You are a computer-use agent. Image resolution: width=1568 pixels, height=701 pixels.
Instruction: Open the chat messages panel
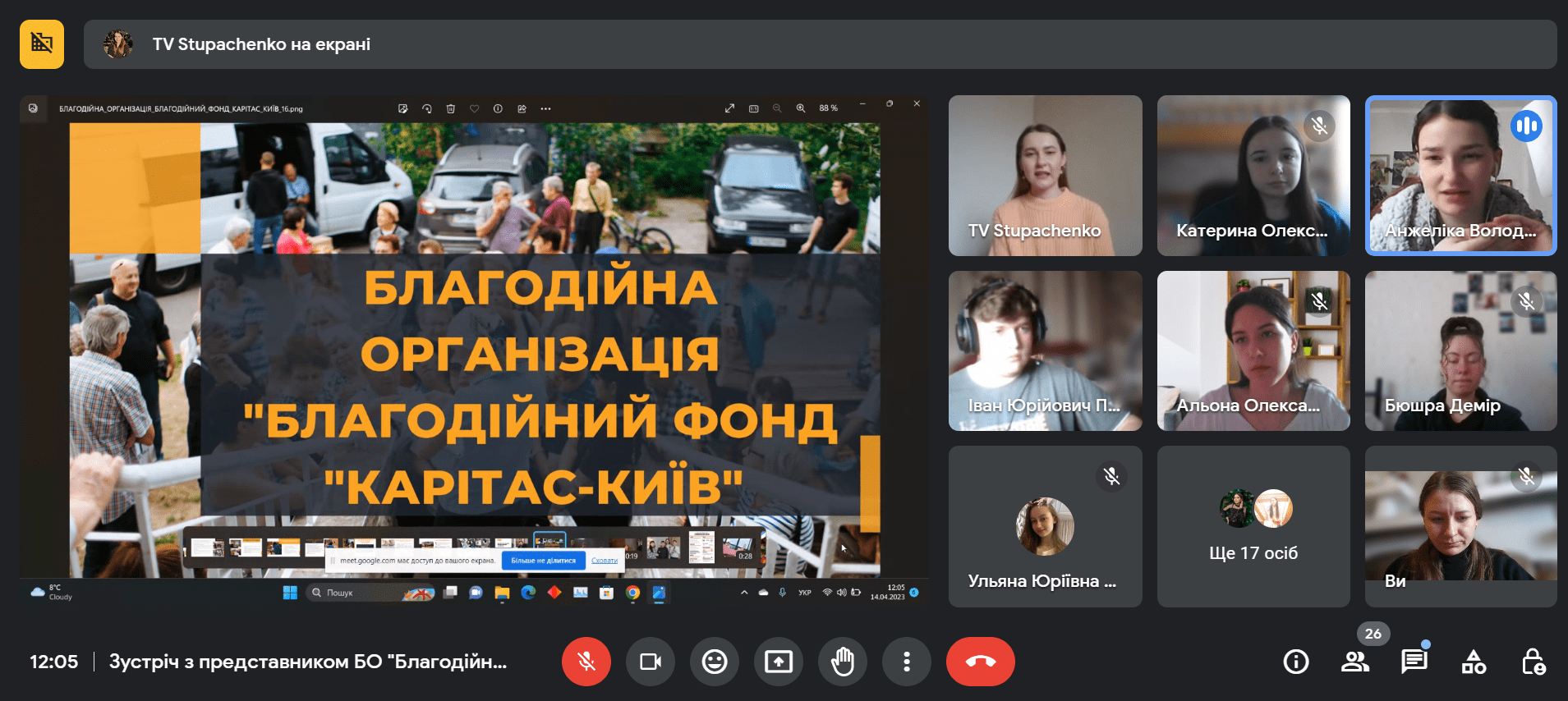pos(1414,662)
